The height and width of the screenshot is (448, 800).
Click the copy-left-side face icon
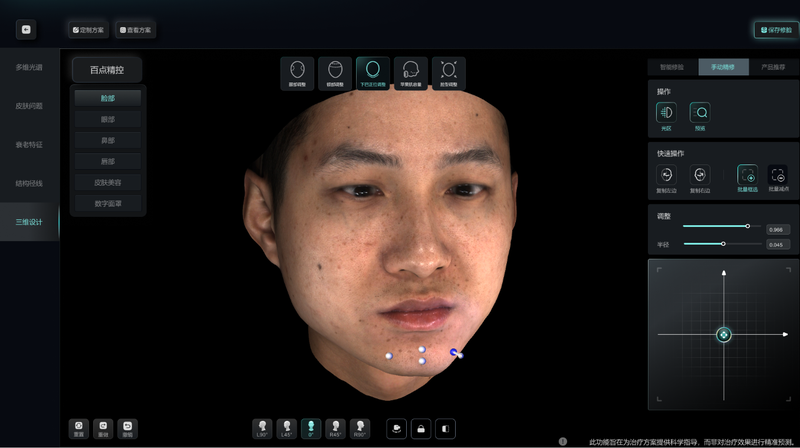[x=666, y=175]
